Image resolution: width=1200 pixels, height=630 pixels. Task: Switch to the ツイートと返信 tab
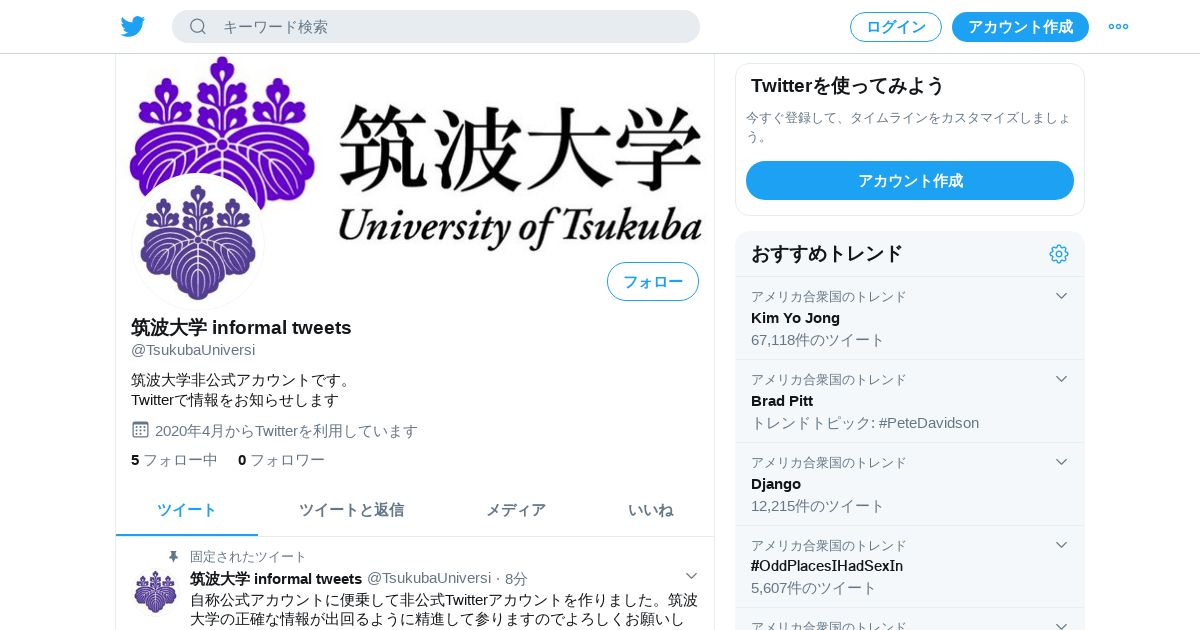point(351,510)
